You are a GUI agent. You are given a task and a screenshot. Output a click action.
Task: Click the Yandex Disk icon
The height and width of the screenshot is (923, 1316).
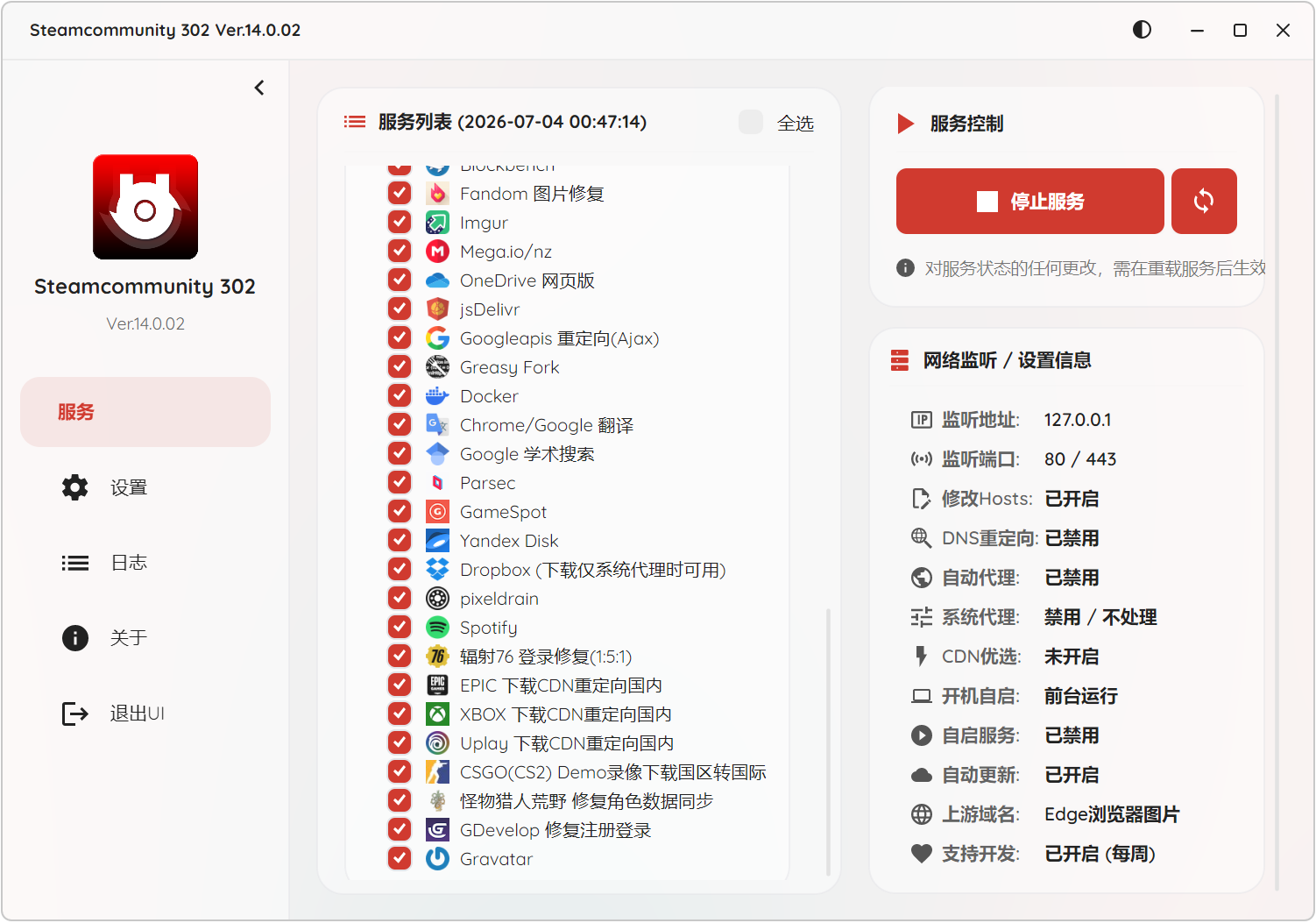tap(437, 541)
